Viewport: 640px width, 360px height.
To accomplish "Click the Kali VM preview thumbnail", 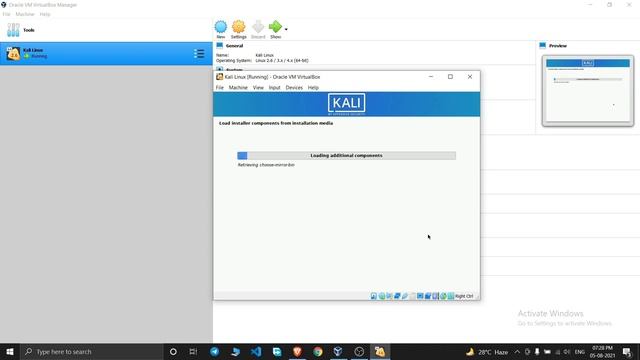I will tap(588, 91).
